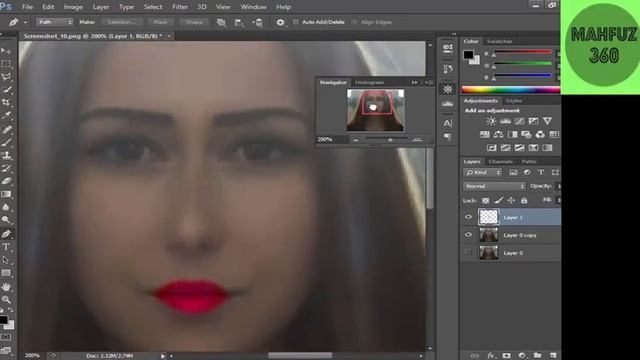This screenshot has width=640, height=360.
Task: Open the blend mode Normal dropdown
Action: [x=494, y=186]
